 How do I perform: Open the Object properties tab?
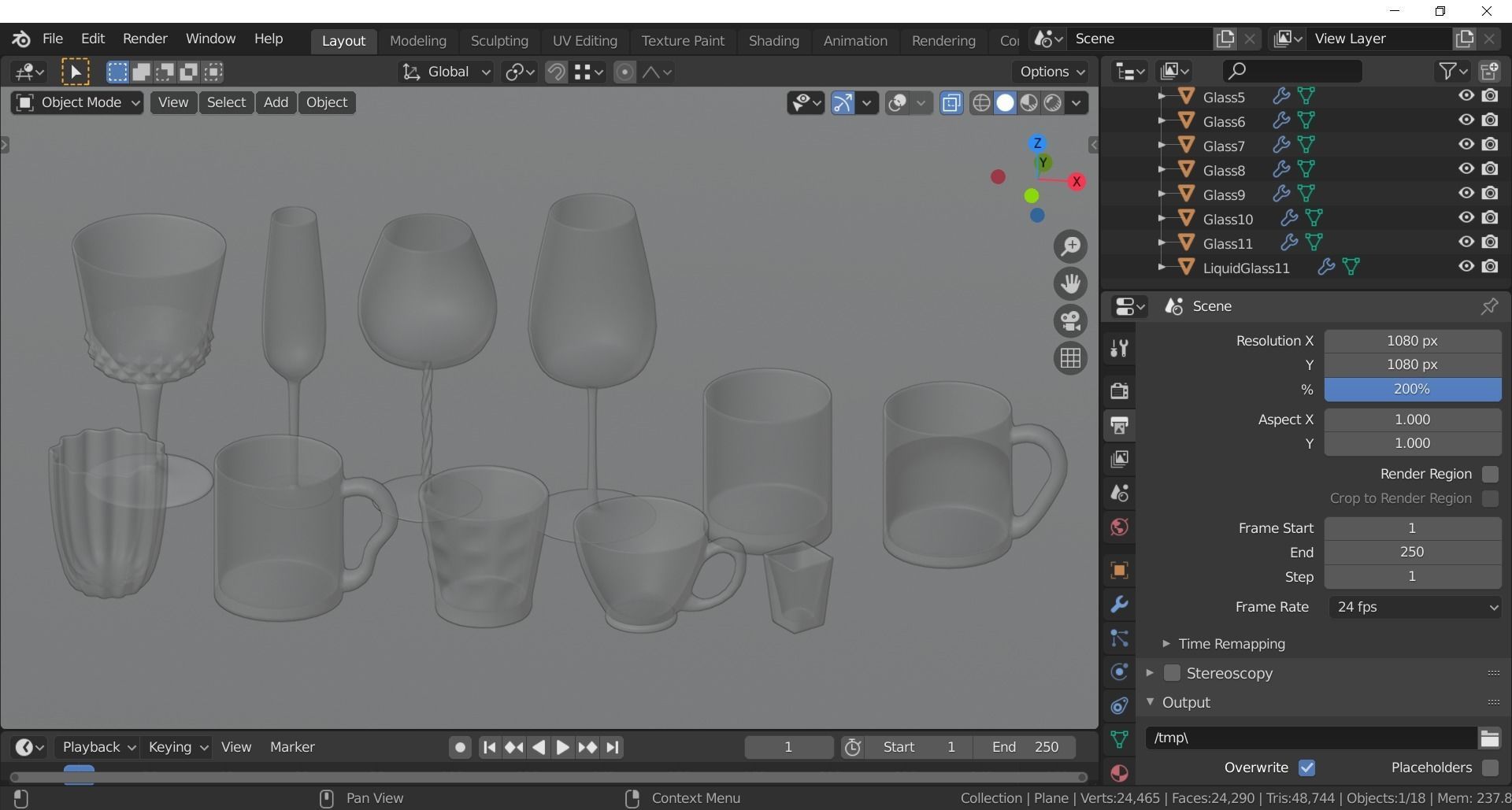click(1119, 570)
